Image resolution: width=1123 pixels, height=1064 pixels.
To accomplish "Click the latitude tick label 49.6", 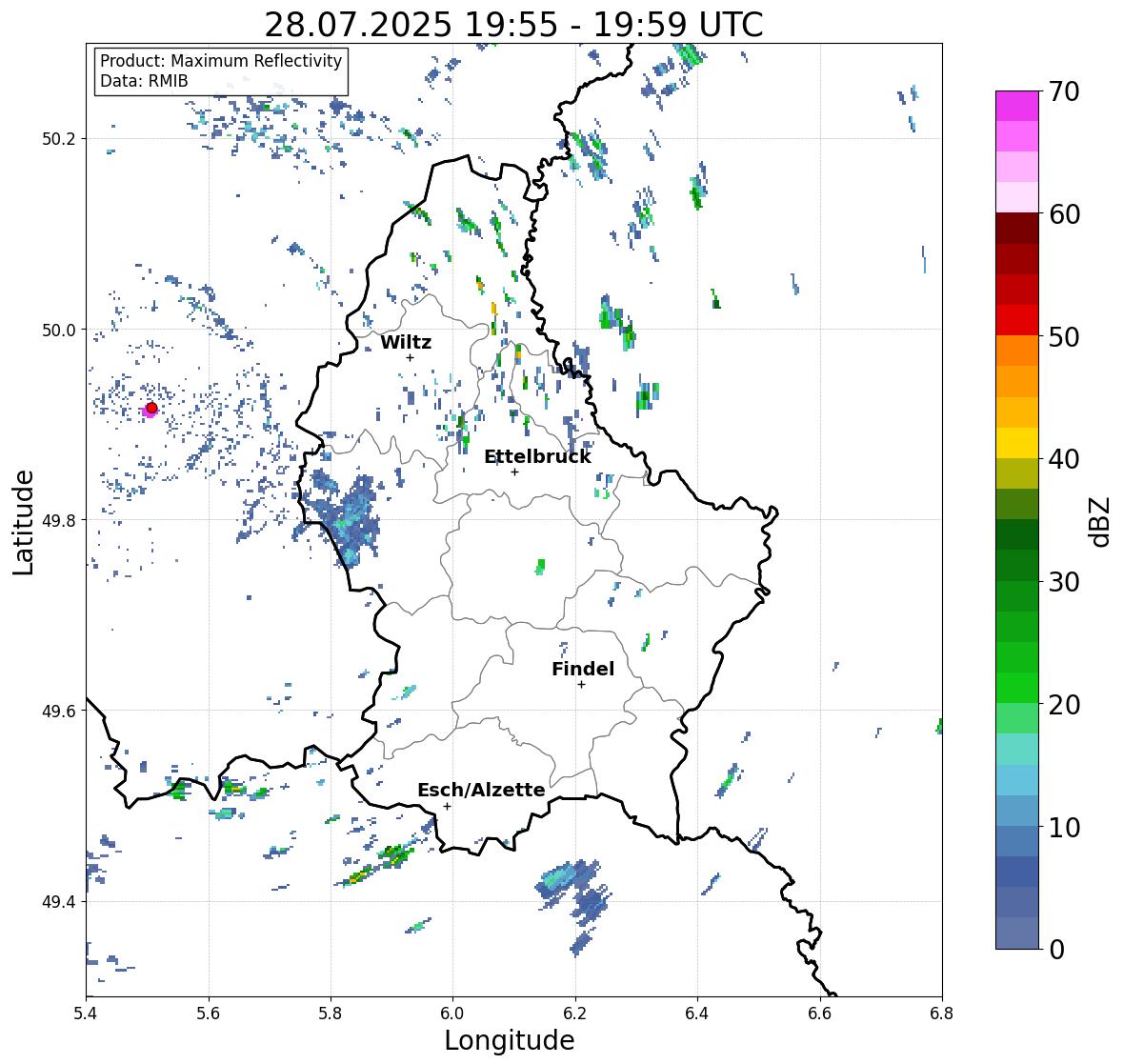I will [x=60, y=711].
